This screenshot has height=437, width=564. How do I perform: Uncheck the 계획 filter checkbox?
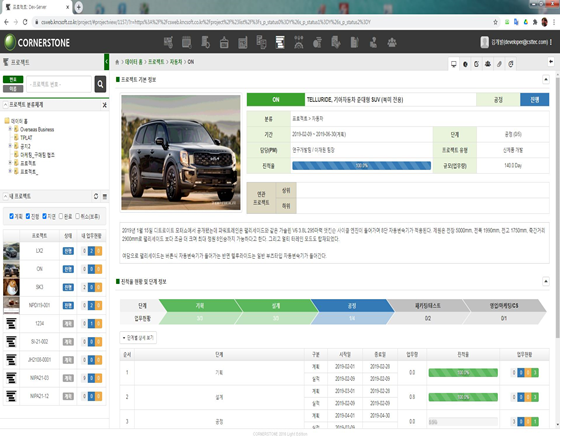[x=11, y=216]
